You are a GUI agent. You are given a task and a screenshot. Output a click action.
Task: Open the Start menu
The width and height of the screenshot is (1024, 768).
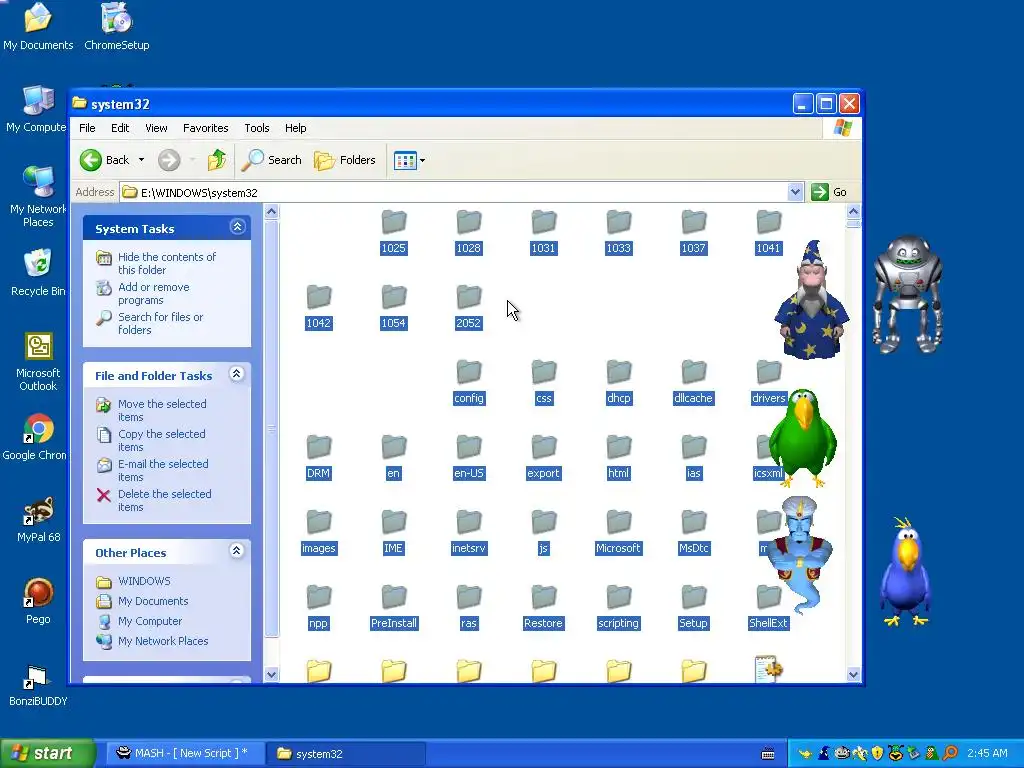[47, 754]
